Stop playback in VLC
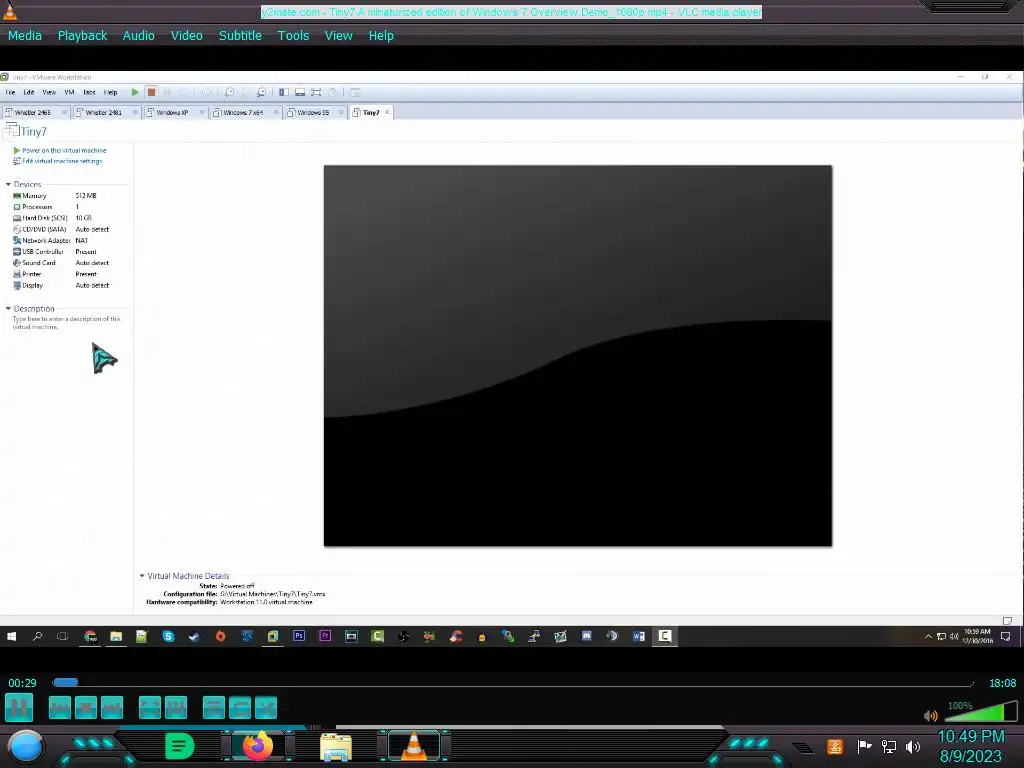The height and width of the screenshot is (768, 1024). click(86, 707)
